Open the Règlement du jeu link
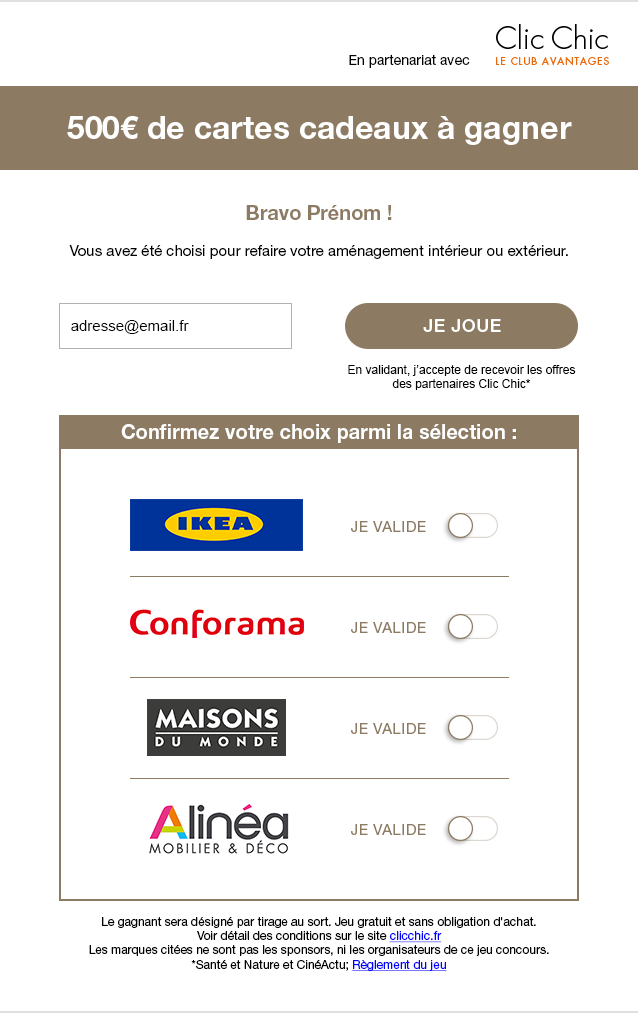This screenshot has height=1013, width=639. (399, 965)
